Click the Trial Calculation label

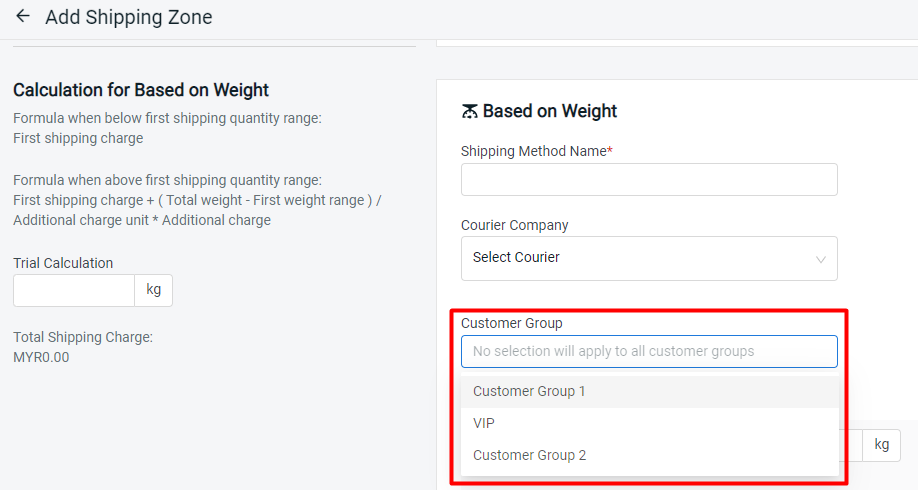(x=63, y=263)
